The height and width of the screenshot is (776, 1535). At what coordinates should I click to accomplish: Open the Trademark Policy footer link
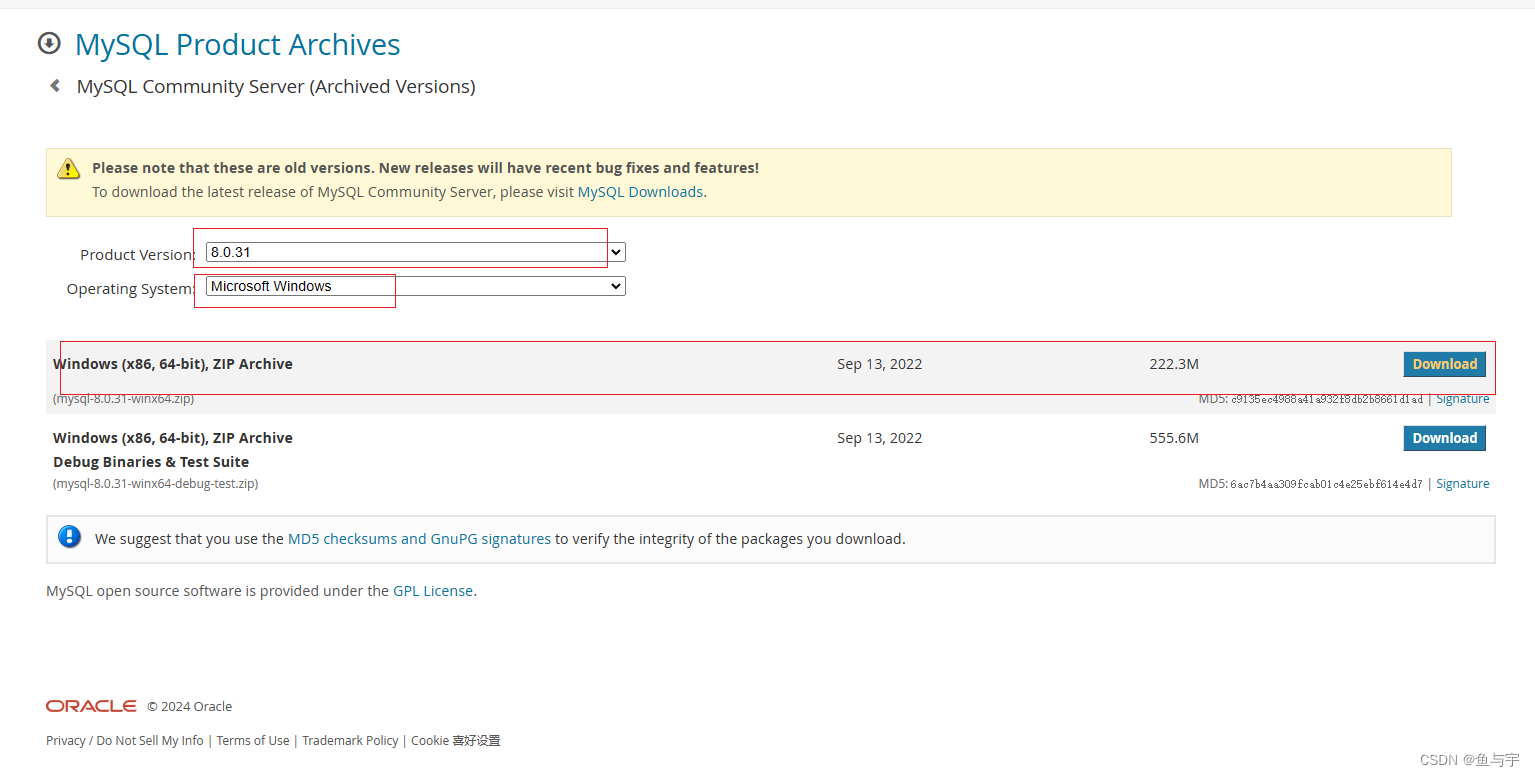350,741
